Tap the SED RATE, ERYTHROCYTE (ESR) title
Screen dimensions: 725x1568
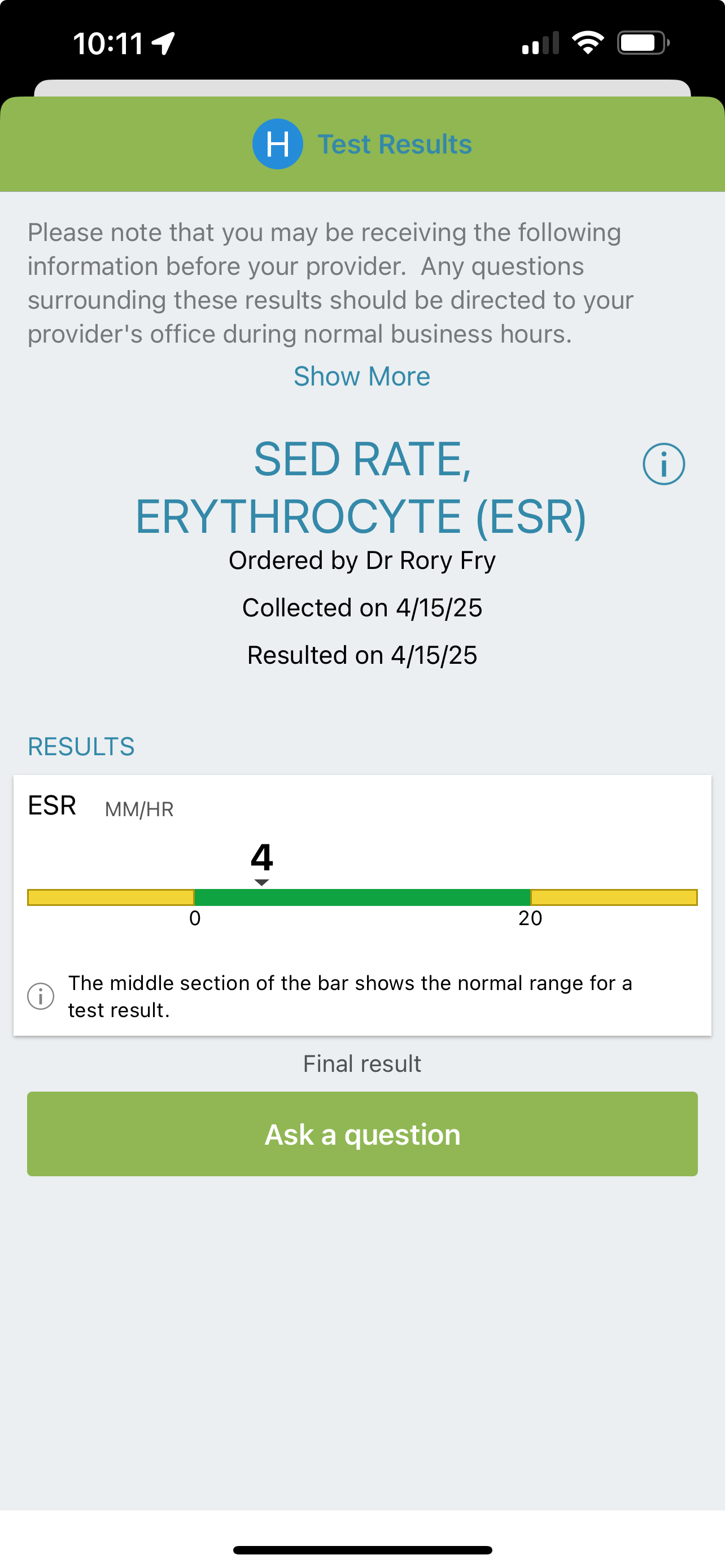coord(361,488)
